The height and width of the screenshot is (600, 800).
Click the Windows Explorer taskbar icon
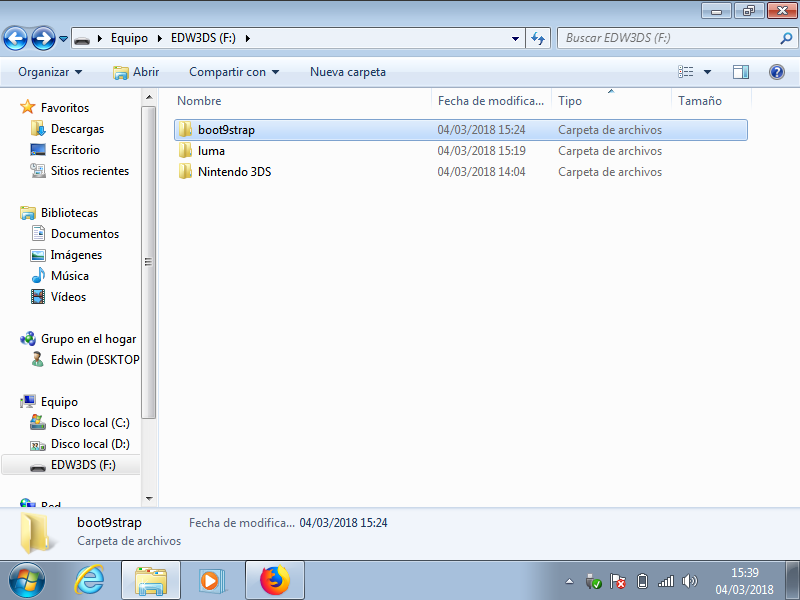coord(151,581)
